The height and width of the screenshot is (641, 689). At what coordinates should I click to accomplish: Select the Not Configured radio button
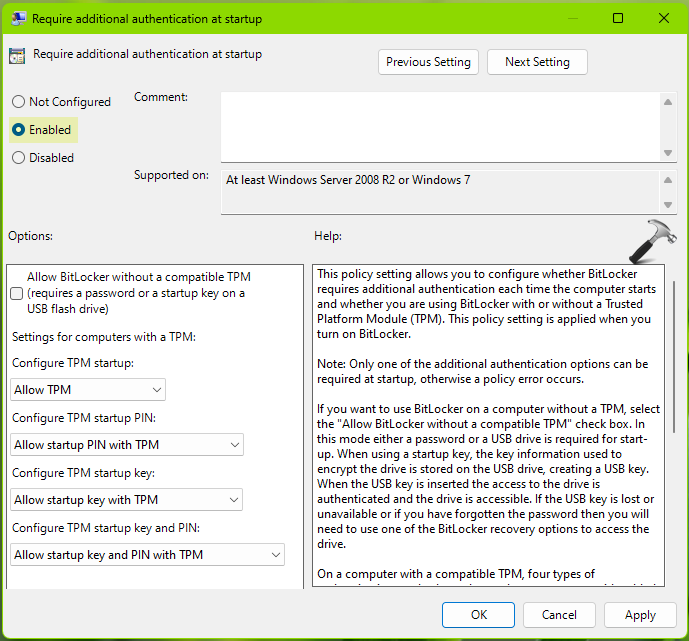[x=19, y=102]
